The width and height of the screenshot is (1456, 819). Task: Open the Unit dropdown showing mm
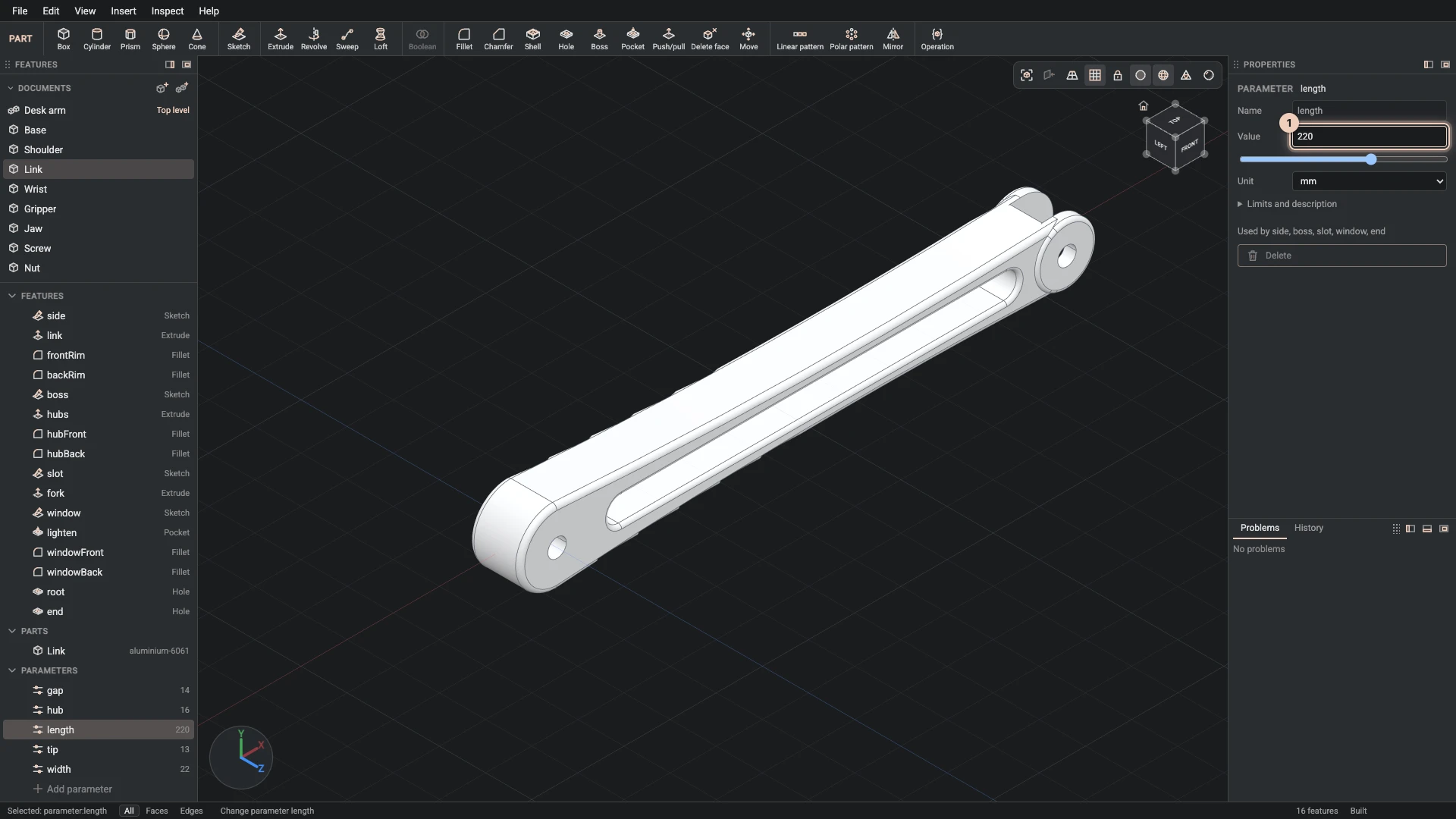pos(1370,181)
